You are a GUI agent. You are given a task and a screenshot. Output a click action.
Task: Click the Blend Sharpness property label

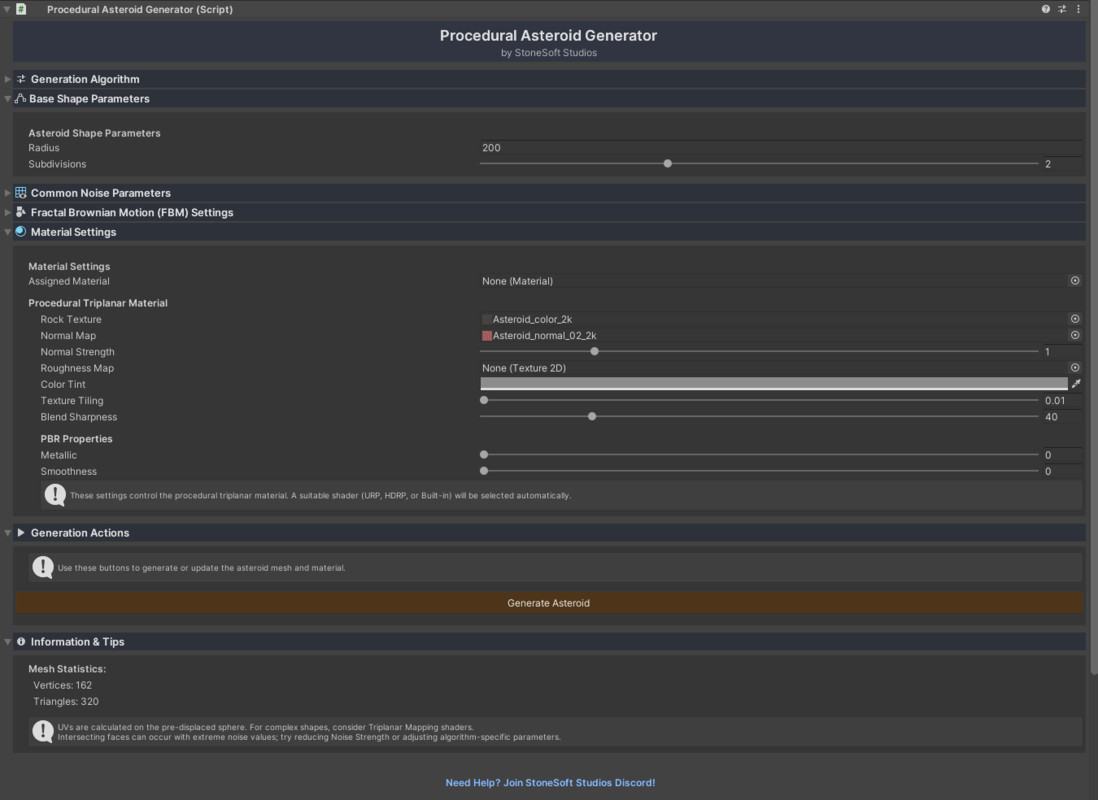pos(78,417)
